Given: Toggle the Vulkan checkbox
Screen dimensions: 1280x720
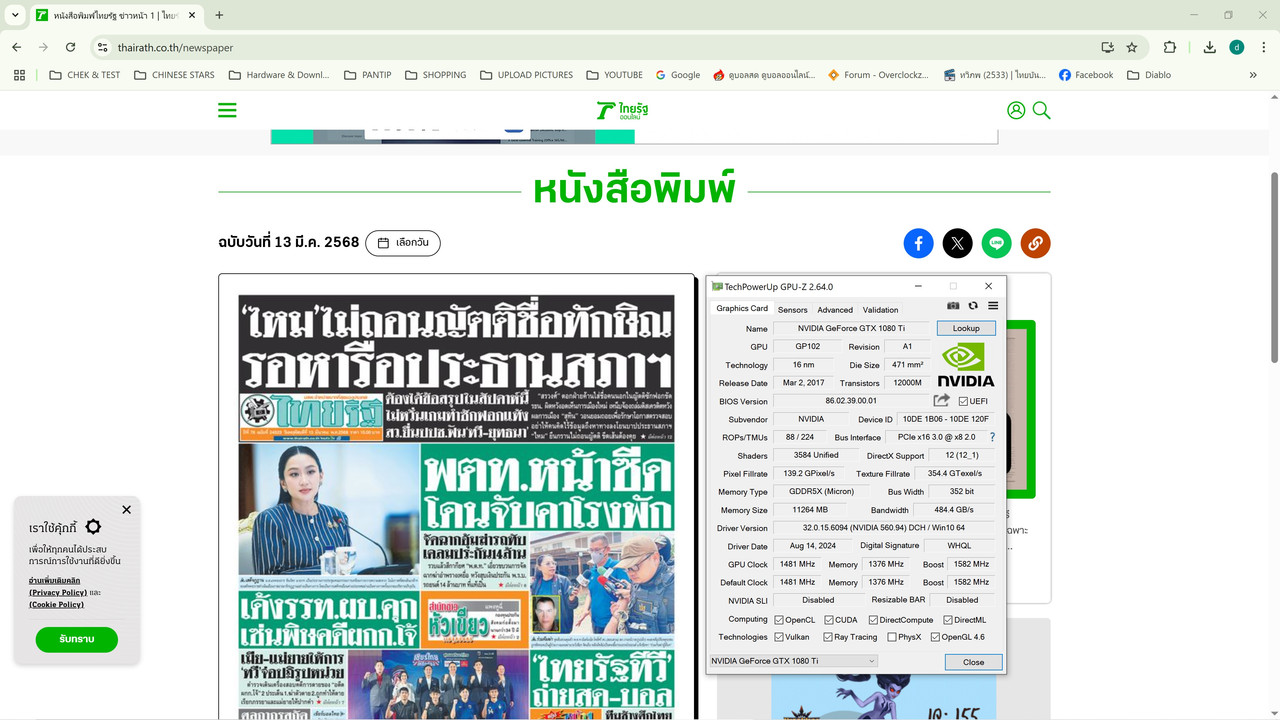Looking at the screenshot, I should (x=779, y=637).
